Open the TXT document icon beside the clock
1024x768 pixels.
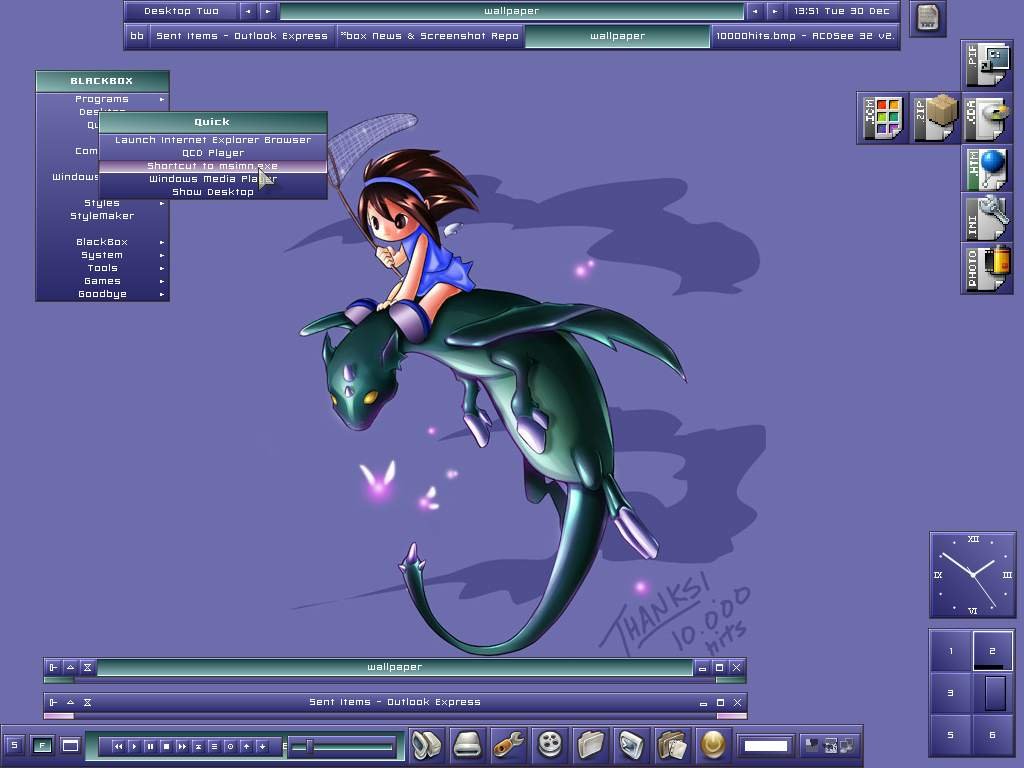click(x=927, y=18)
